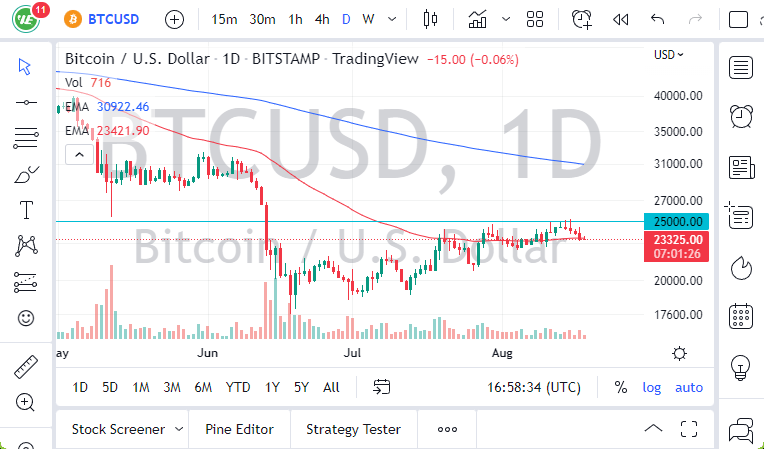Toggle the percent scale option
Image resolution: width=764 pixels, height=449 pixels.
[x=621, y=387]
